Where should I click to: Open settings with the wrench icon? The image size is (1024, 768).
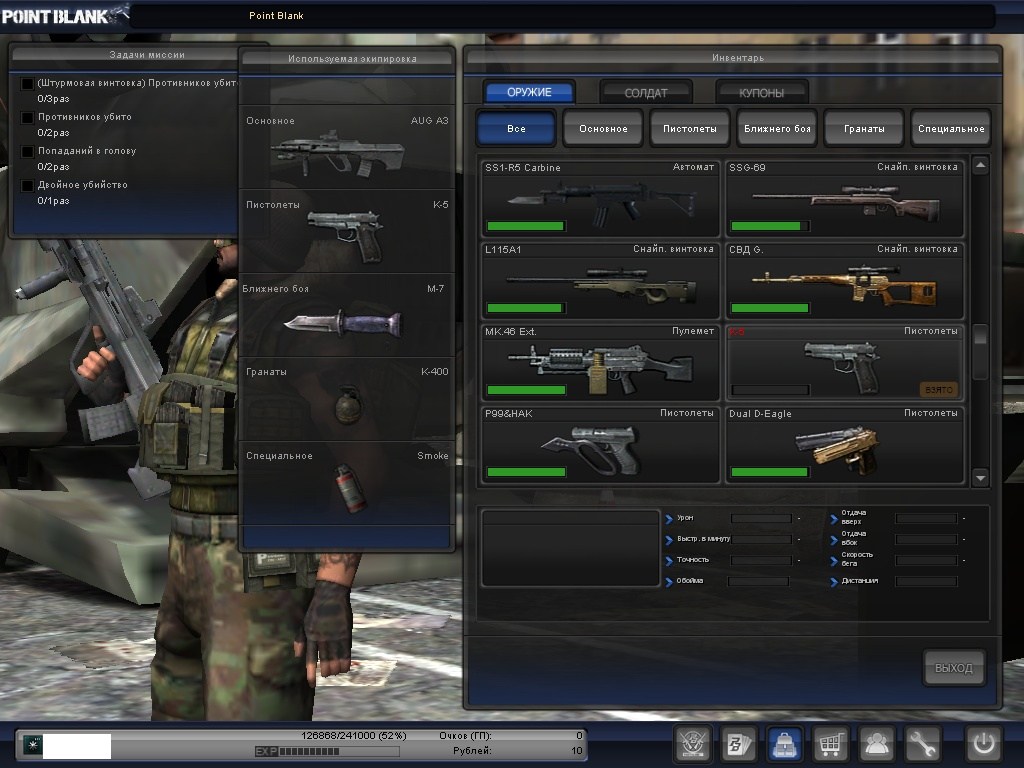click(x=923, y=743)
